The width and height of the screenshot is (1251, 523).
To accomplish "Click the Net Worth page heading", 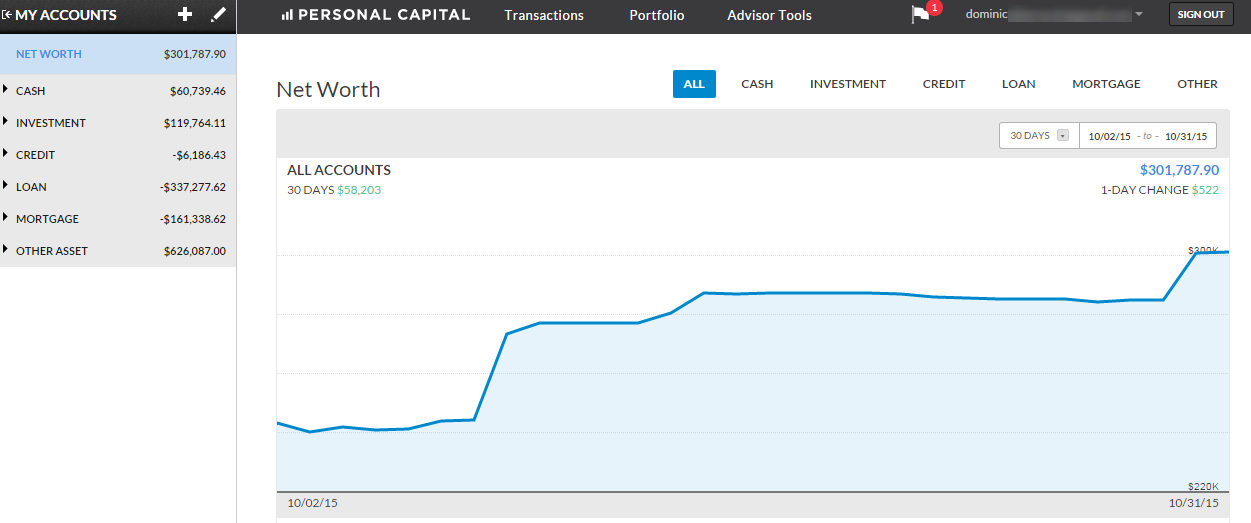I will 328,89.
